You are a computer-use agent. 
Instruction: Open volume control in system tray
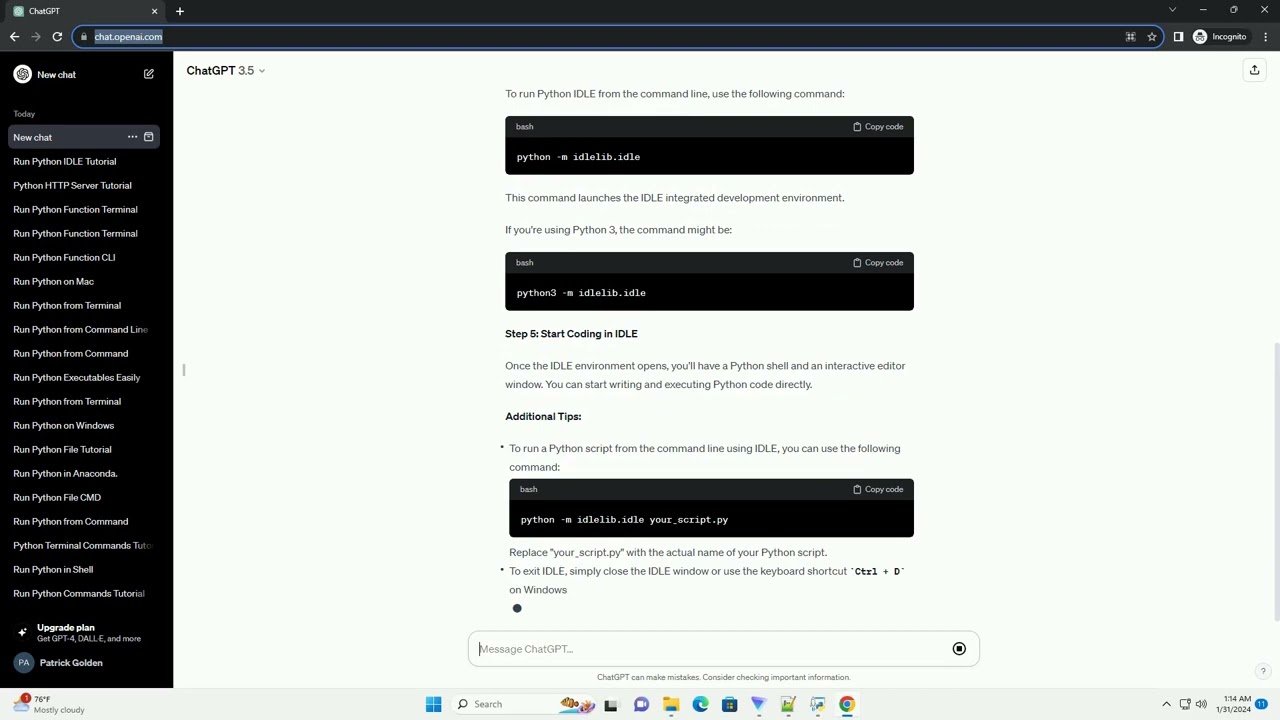point(1201,704)
